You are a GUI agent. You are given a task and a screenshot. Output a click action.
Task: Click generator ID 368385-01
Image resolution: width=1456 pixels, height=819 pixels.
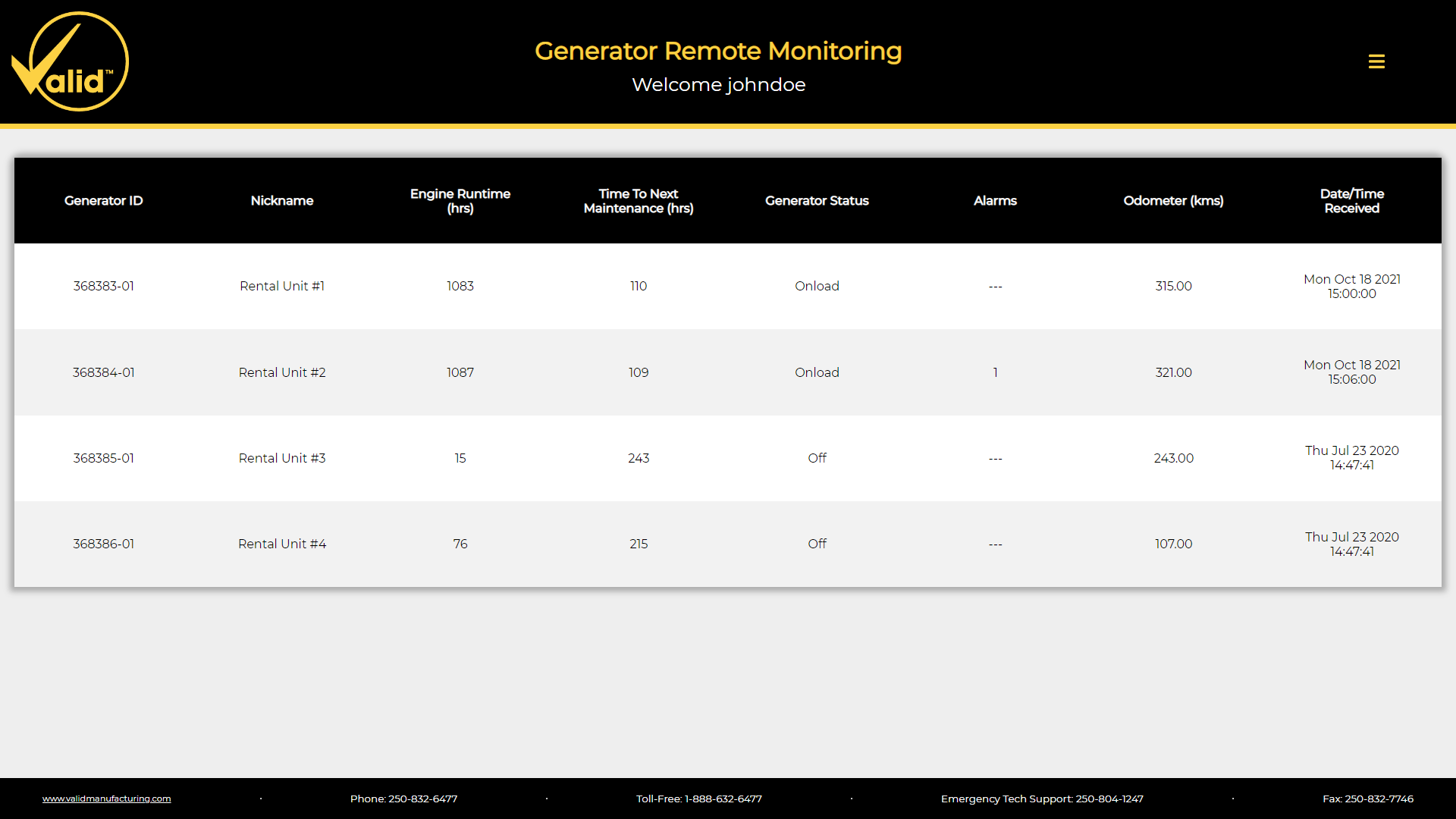103,458
